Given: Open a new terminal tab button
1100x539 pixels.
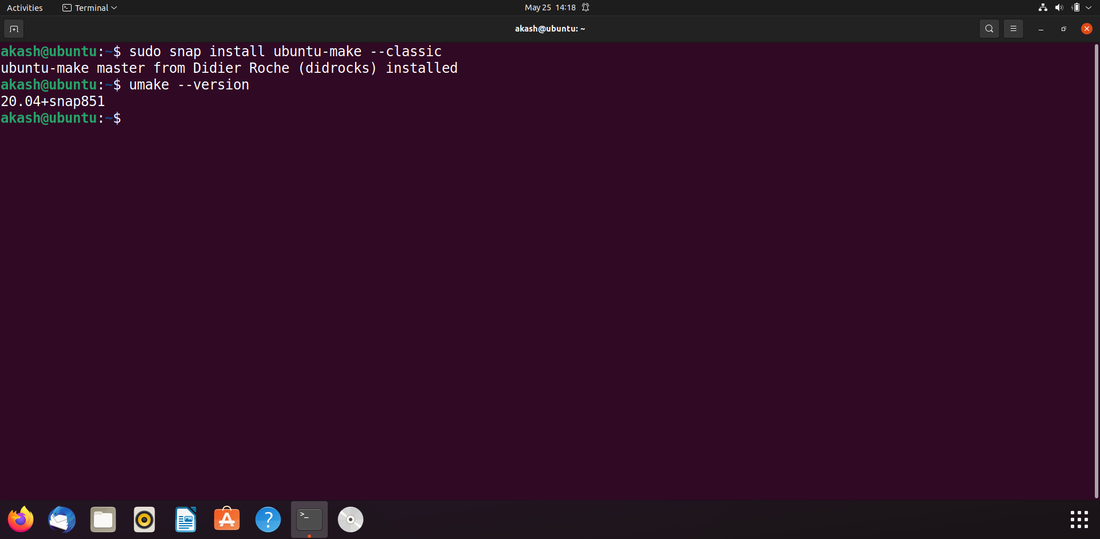Looking at the screenshot, I should pyautogui.click(x=13, y=29).
